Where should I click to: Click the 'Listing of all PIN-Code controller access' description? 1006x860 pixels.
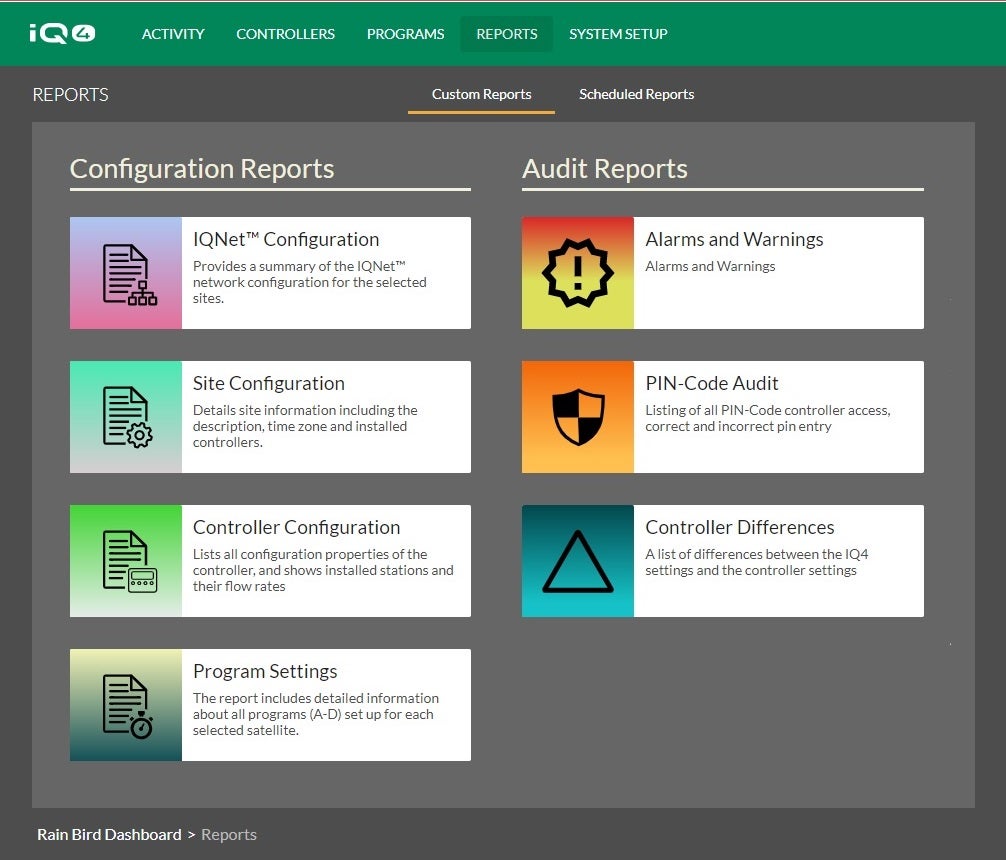[x=768, y=418]
